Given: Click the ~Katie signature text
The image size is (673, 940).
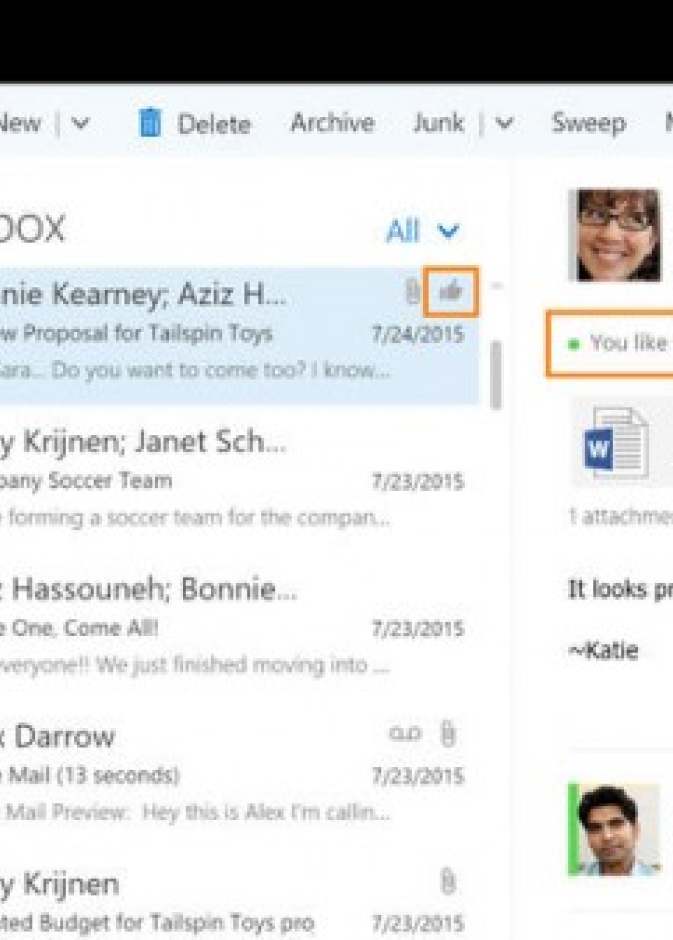Looking at the screenshot, I should pos(603,650).
